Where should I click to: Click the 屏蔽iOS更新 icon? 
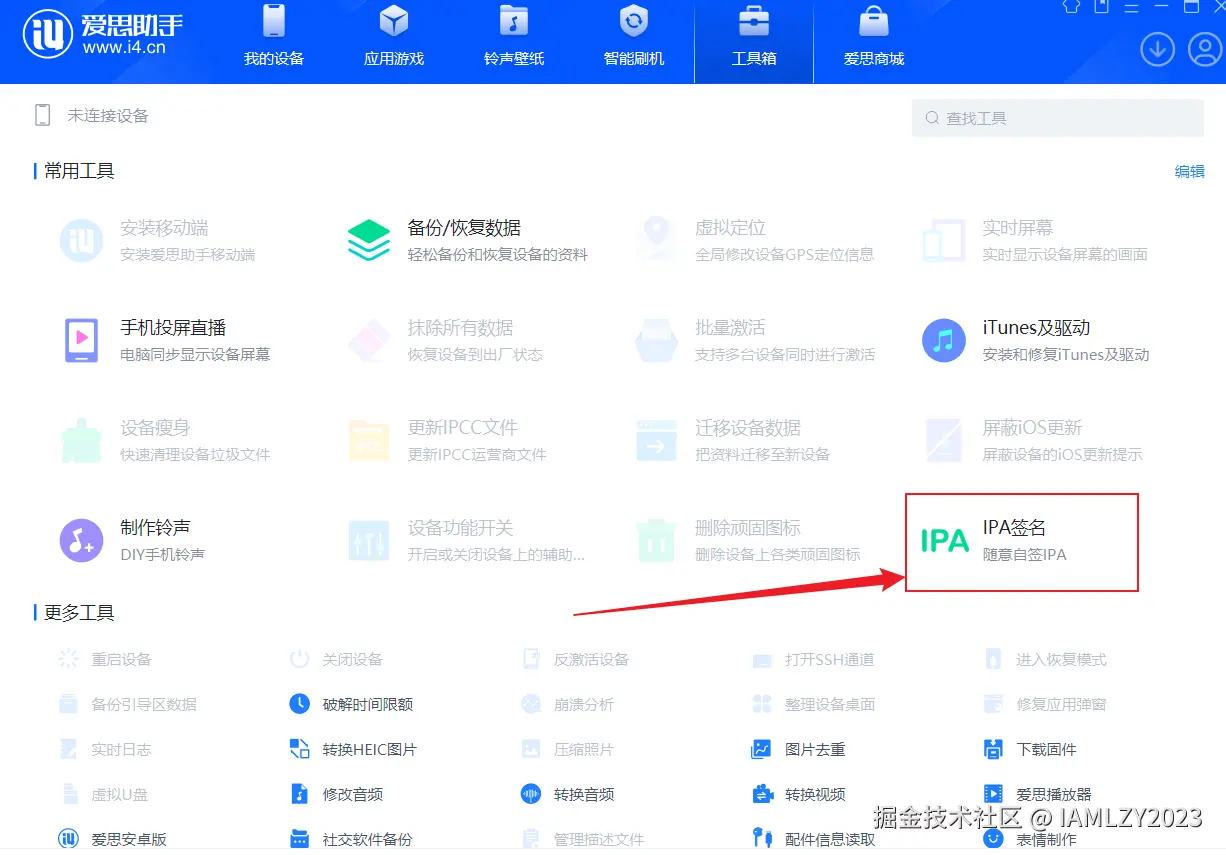tap(943, 440)
